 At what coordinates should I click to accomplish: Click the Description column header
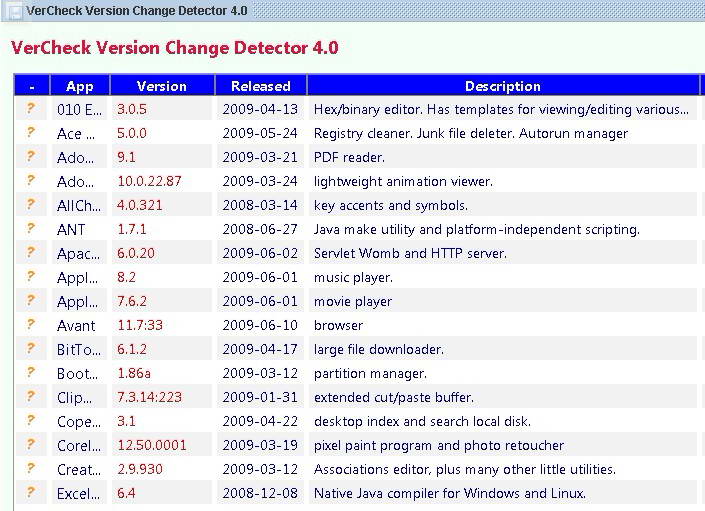(x=503, y=86)
